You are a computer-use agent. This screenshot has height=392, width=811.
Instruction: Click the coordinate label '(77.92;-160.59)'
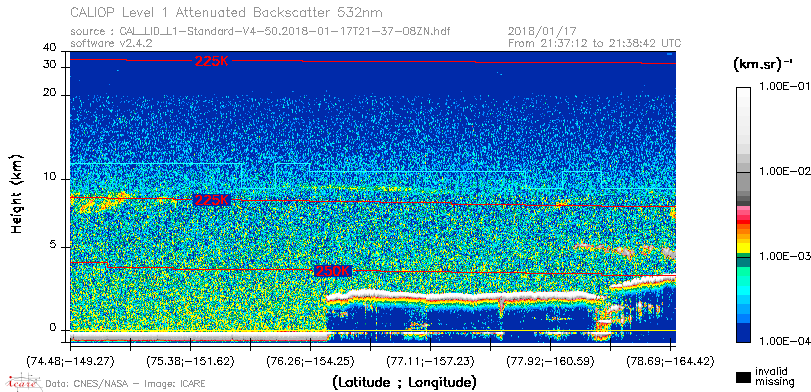pyautogui.click(x=550, y=361)
